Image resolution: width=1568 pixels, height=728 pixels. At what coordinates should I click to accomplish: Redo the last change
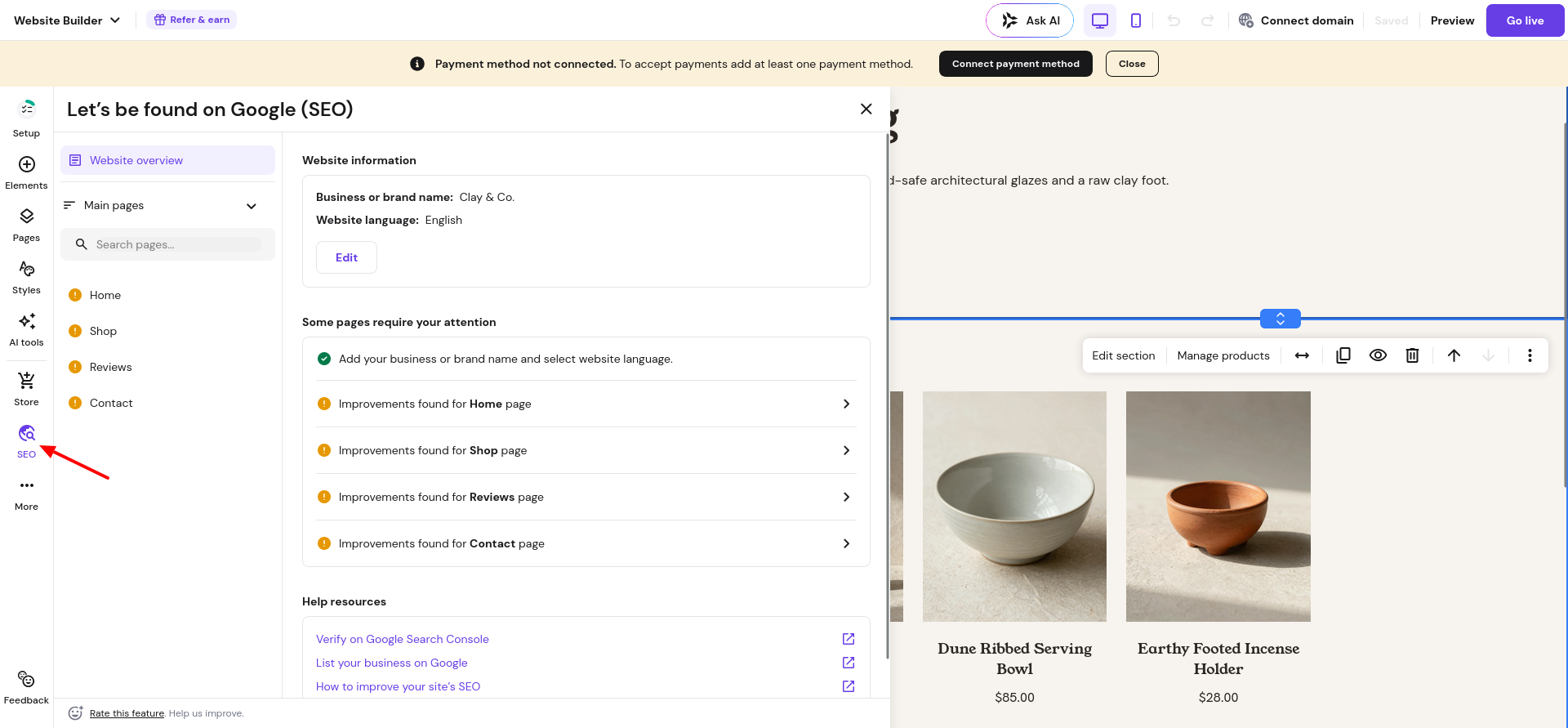click(1207, 20)
